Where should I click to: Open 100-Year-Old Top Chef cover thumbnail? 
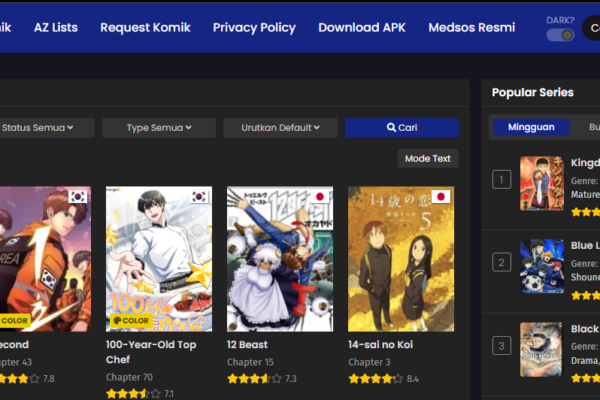159,259
